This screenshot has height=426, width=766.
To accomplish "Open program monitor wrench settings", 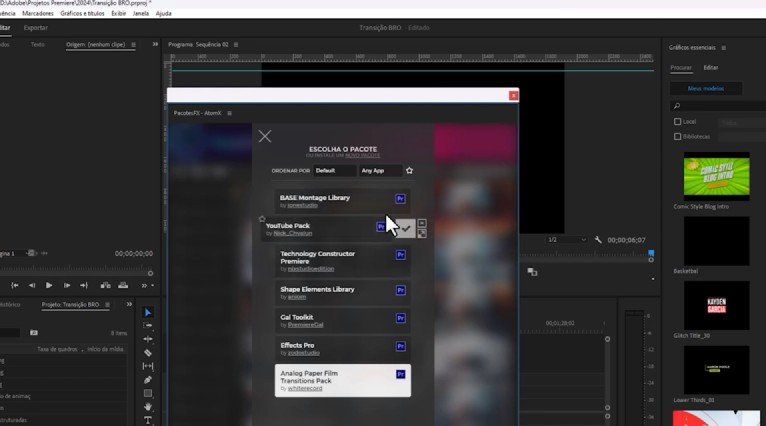I will (x=598, y=240).
